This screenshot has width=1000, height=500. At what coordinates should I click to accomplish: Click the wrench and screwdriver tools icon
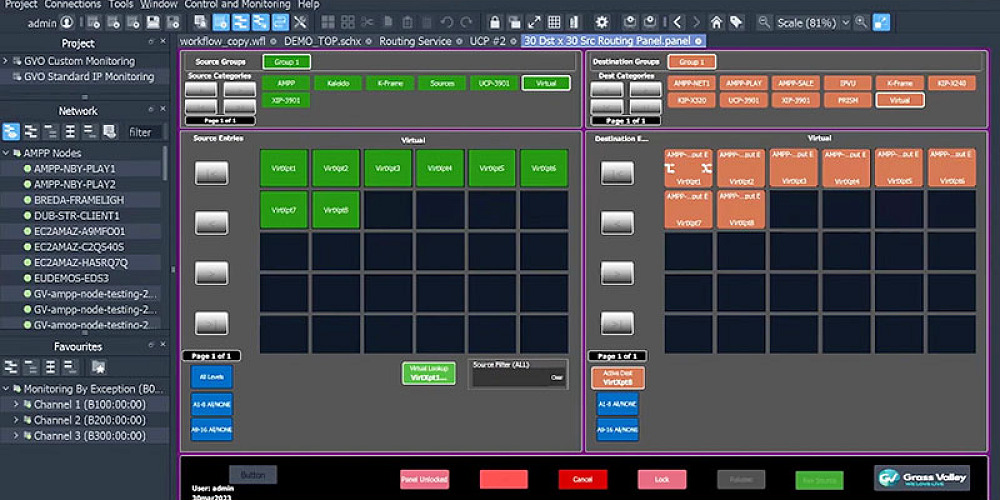301,22
